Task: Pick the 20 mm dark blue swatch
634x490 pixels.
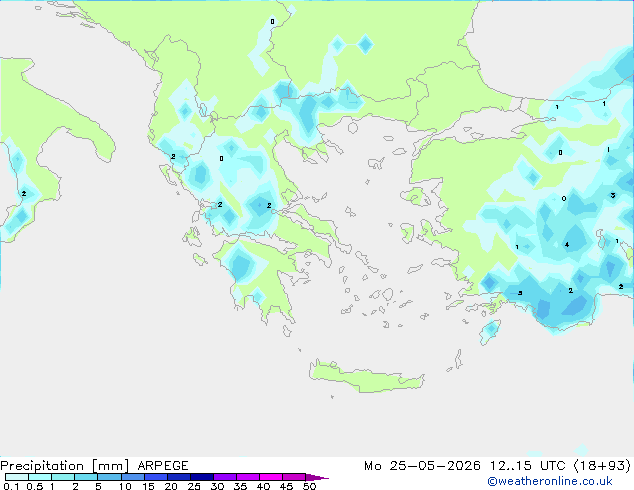Action: pos(178,477)
